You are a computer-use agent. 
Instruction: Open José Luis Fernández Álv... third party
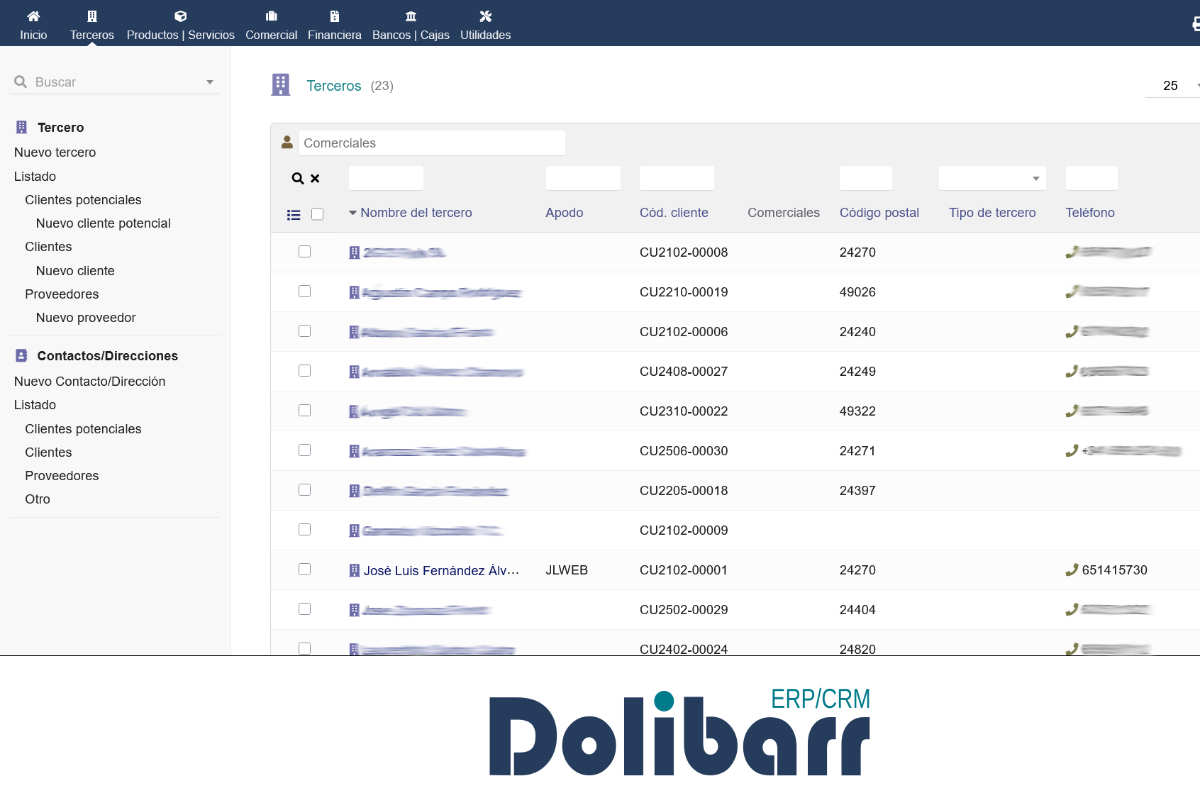click(441, 570)
